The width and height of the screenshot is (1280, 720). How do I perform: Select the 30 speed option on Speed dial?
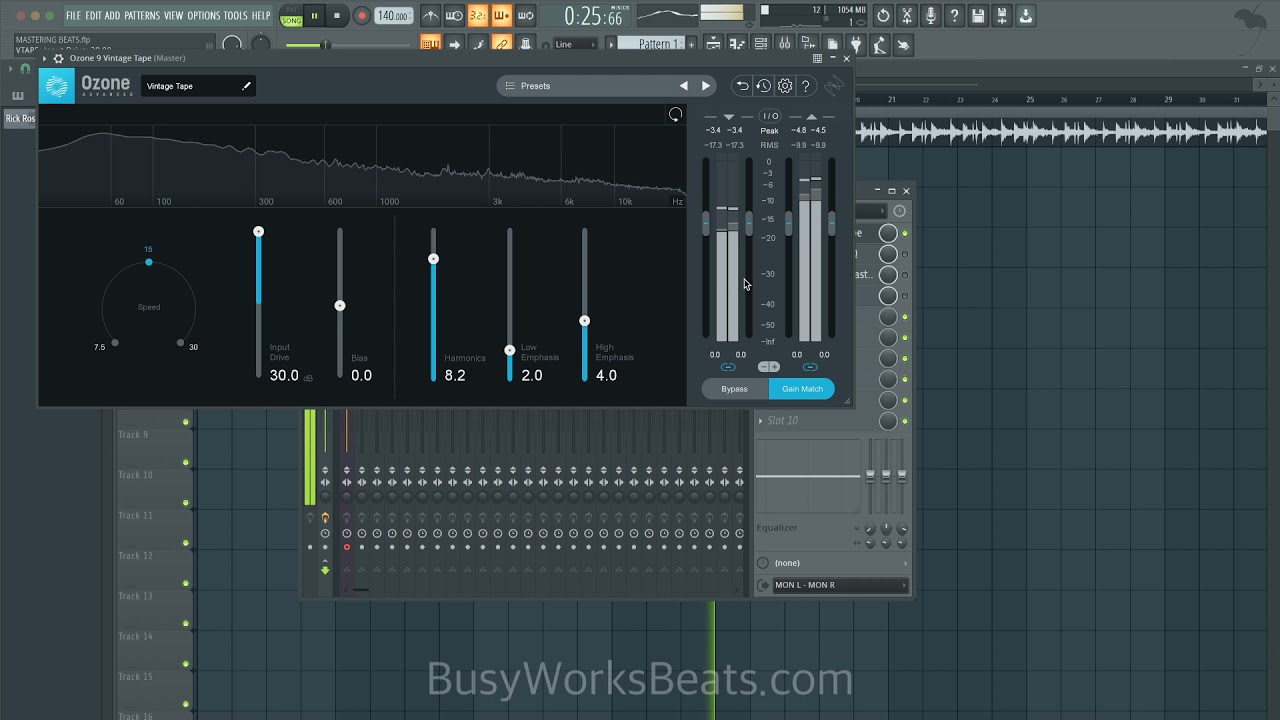[x=180, y=343]
